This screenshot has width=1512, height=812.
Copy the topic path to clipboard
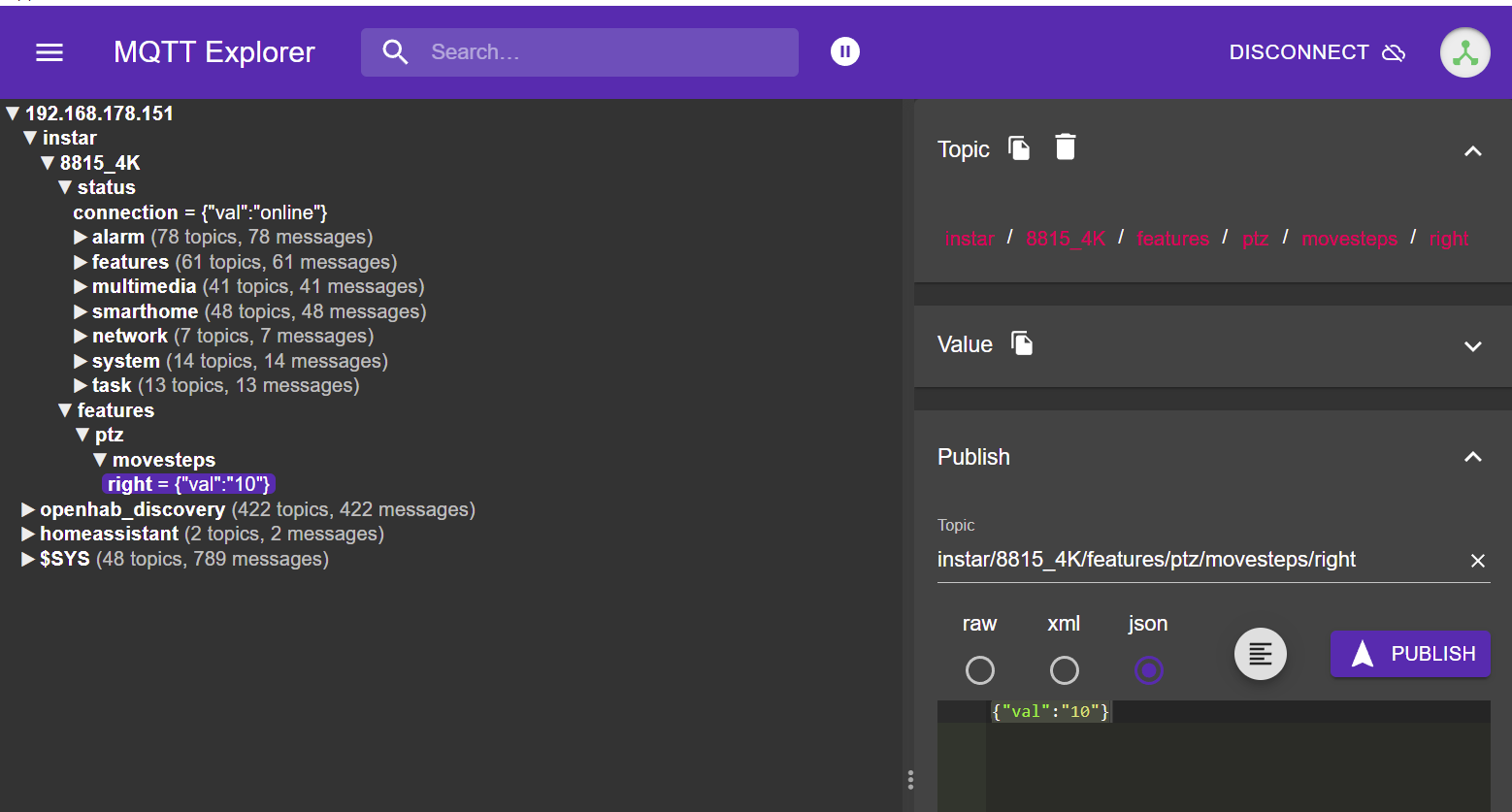click(1019, 148)
